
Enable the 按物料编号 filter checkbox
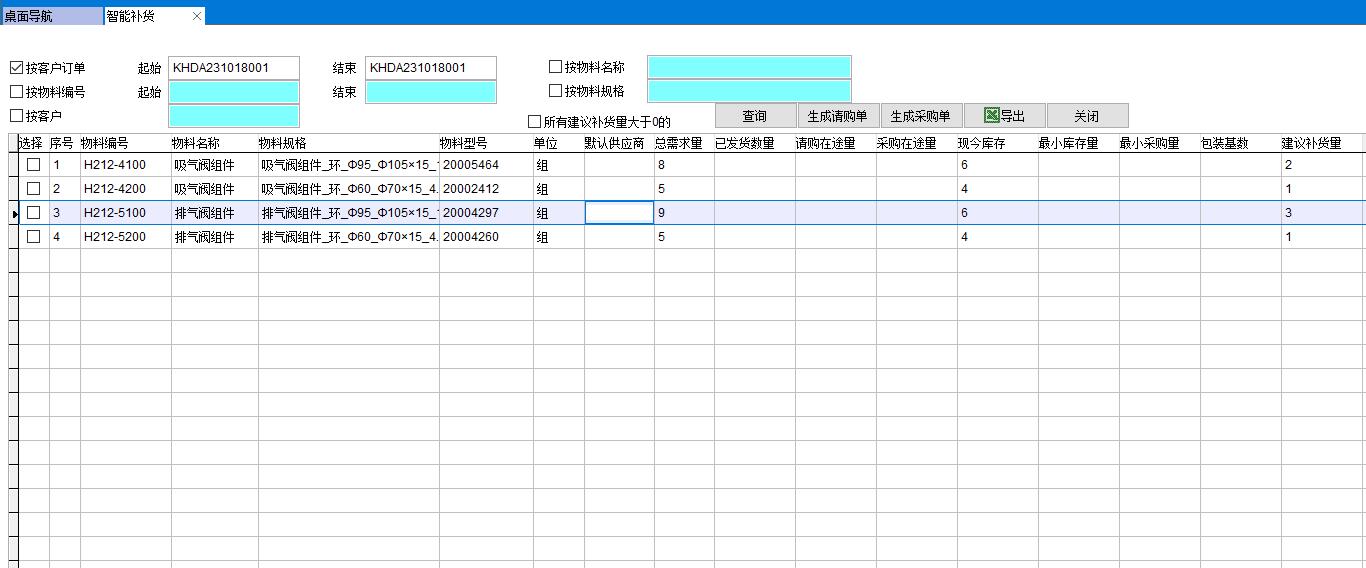tap(16, 92)
